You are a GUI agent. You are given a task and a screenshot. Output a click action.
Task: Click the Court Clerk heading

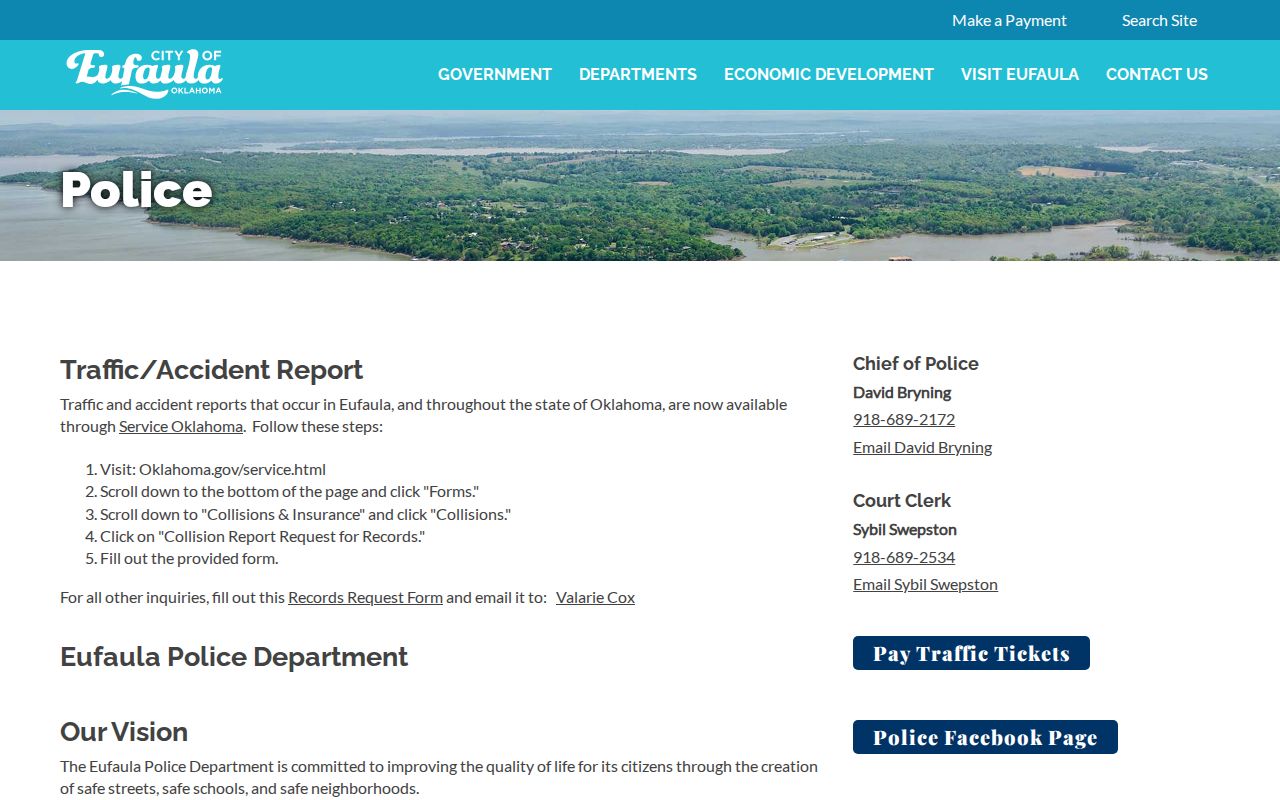pyautogui.click(x=901, y=501)
